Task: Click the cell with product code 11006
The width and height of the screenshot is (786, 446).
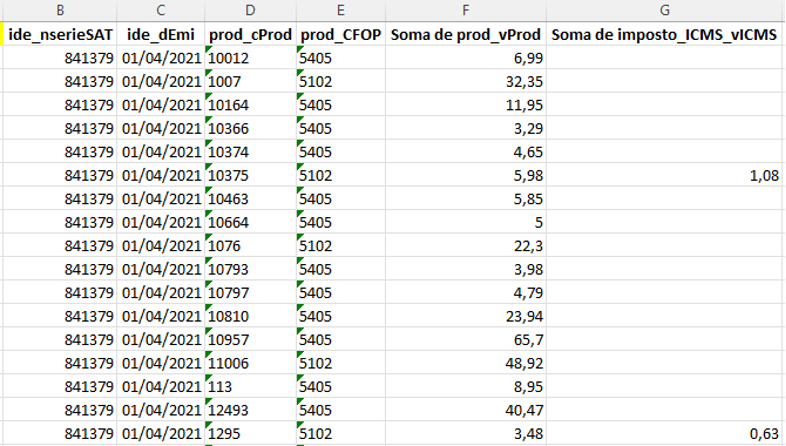Action: coord(251,363)
